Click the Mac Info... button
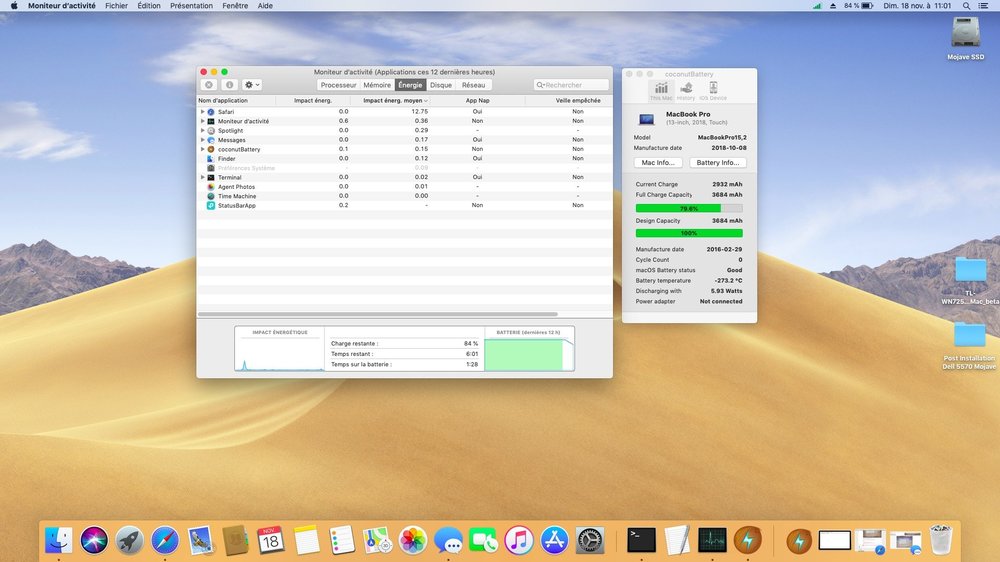 click(x=658, y=162)
